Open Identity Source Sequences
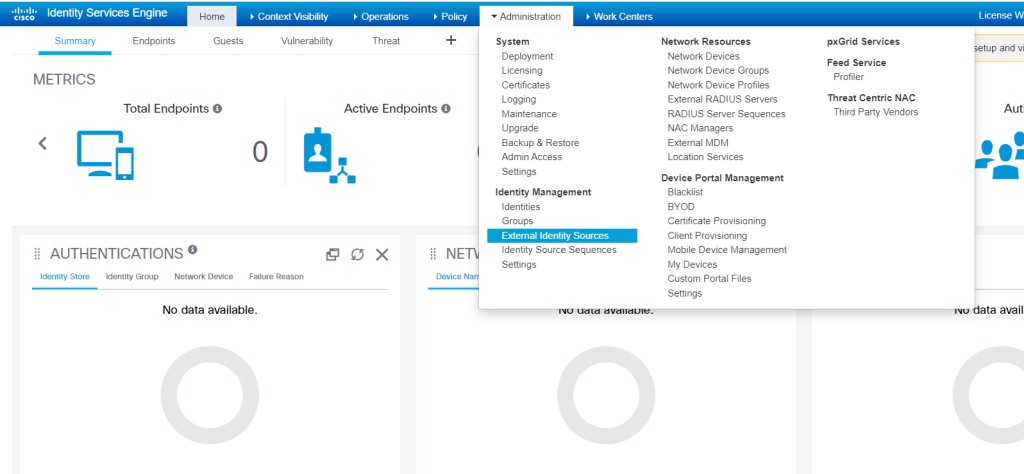 tap(559, 250)
